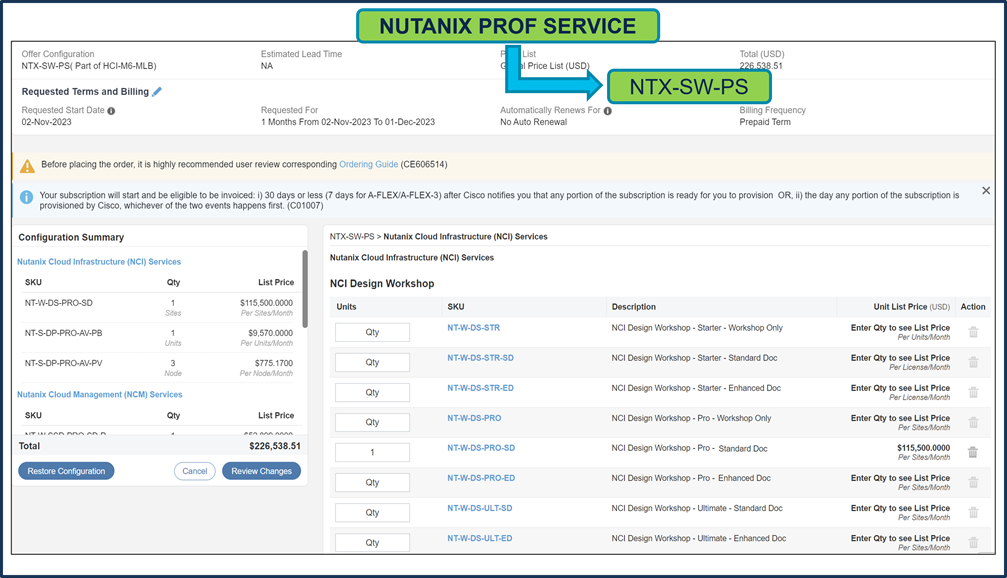1007x578 pixels.
Task: Open the NT-W-DS-ULT-SD SKU link
Action: 480,508
